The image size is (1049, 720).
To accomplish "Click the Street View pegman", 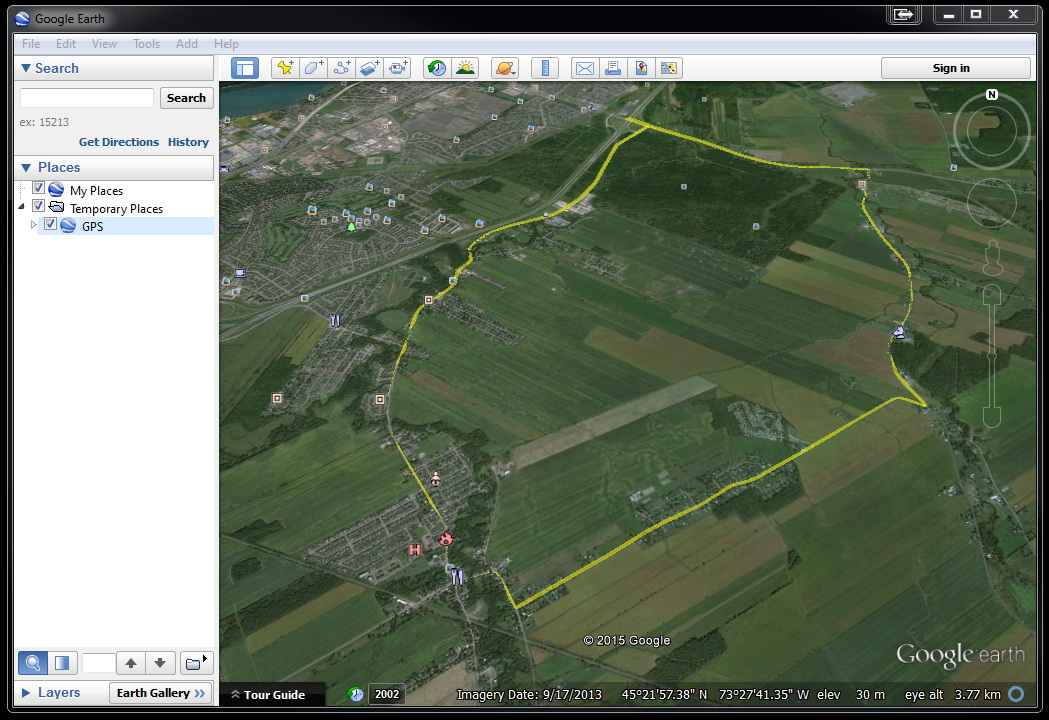I will pyautogui.click(x=992, y=258).
